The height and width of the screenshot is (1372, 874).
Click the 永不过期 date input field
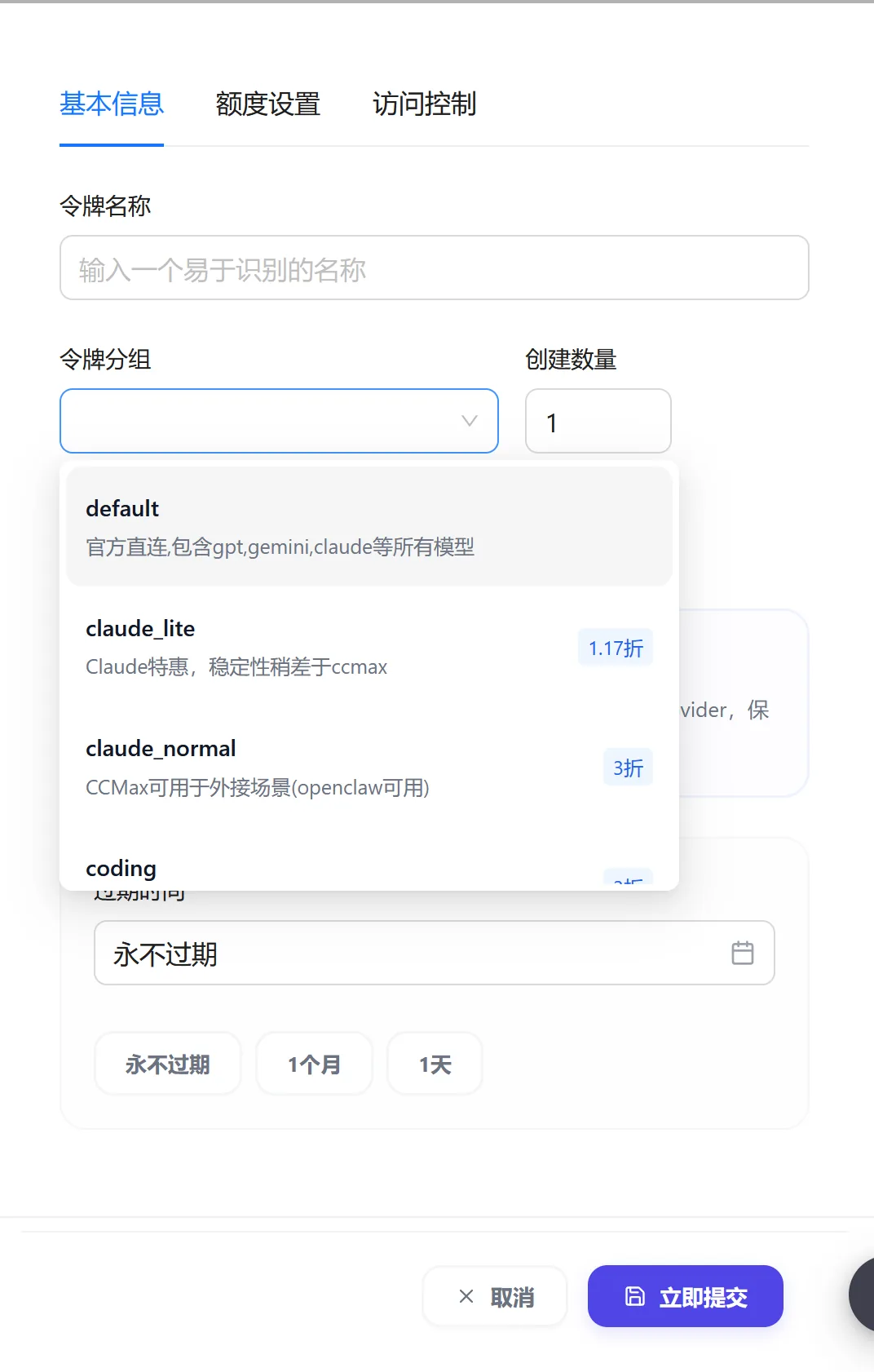(434, 953)
